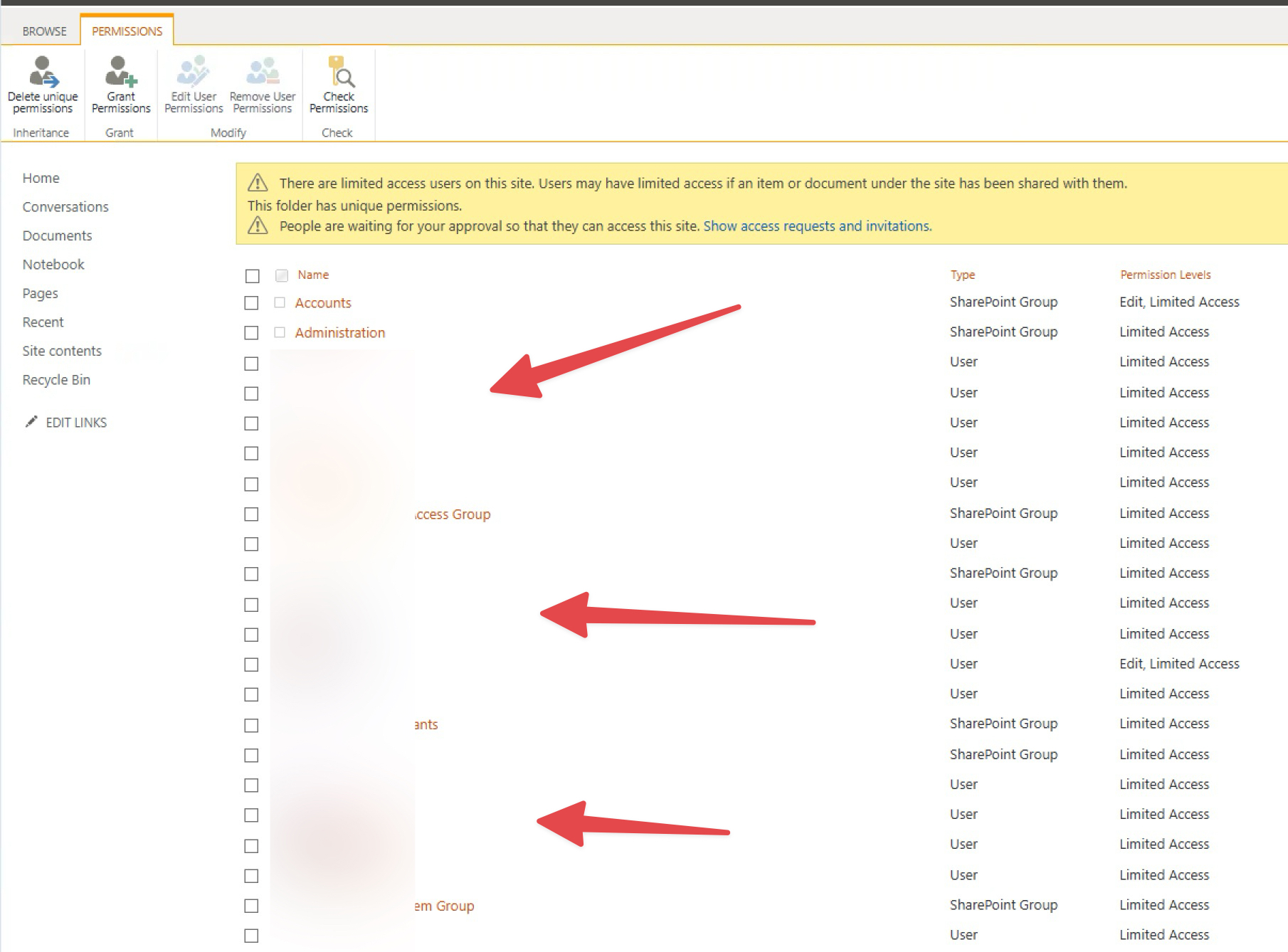
Task: Open Conversations in the sidebar
Action: pyautogui.click(x=65, y=207)
